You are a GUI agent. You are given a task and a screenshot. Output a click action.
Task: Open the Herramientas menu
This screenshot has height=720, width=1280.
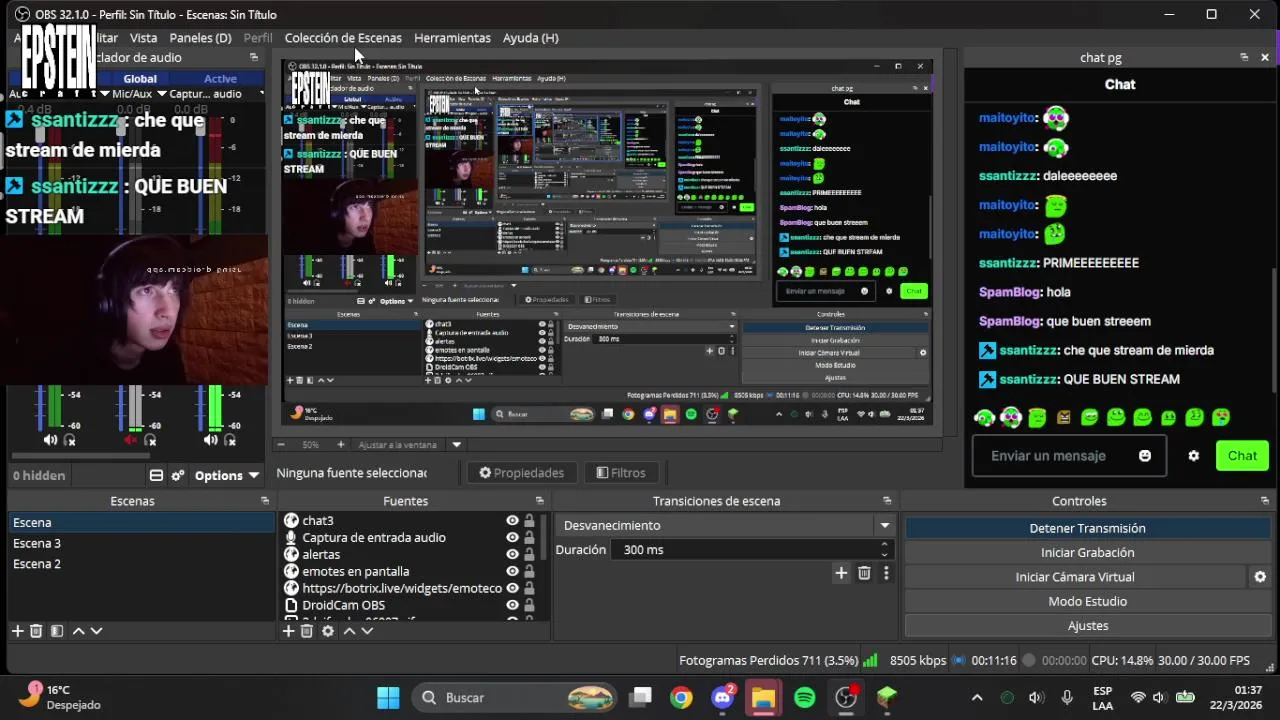(452, 38)
